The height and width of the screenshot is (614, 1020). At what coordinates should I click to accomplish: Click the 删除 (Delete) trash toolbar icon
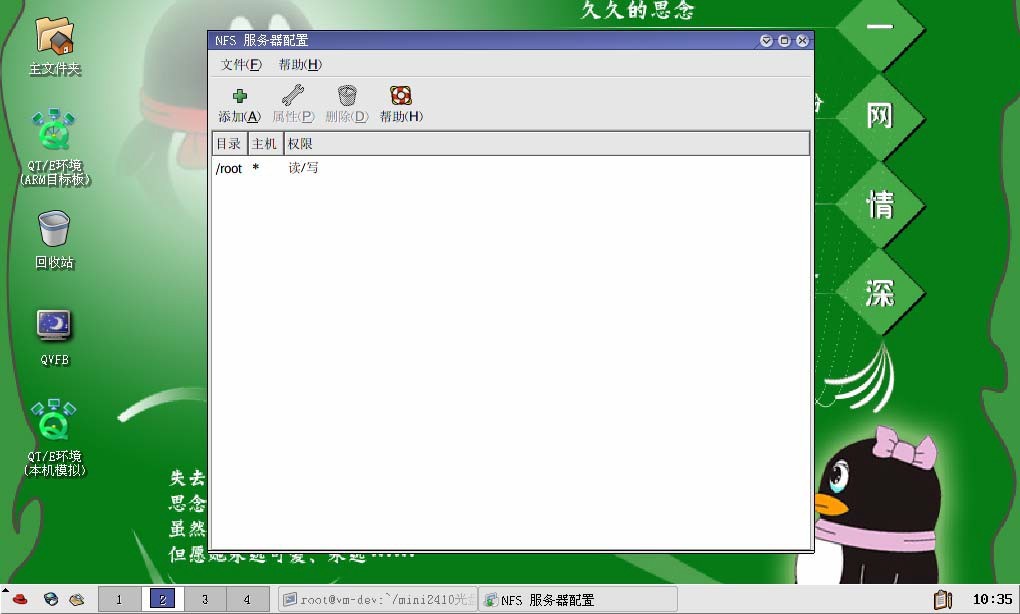pyautogui.click(x=347, y=97)
